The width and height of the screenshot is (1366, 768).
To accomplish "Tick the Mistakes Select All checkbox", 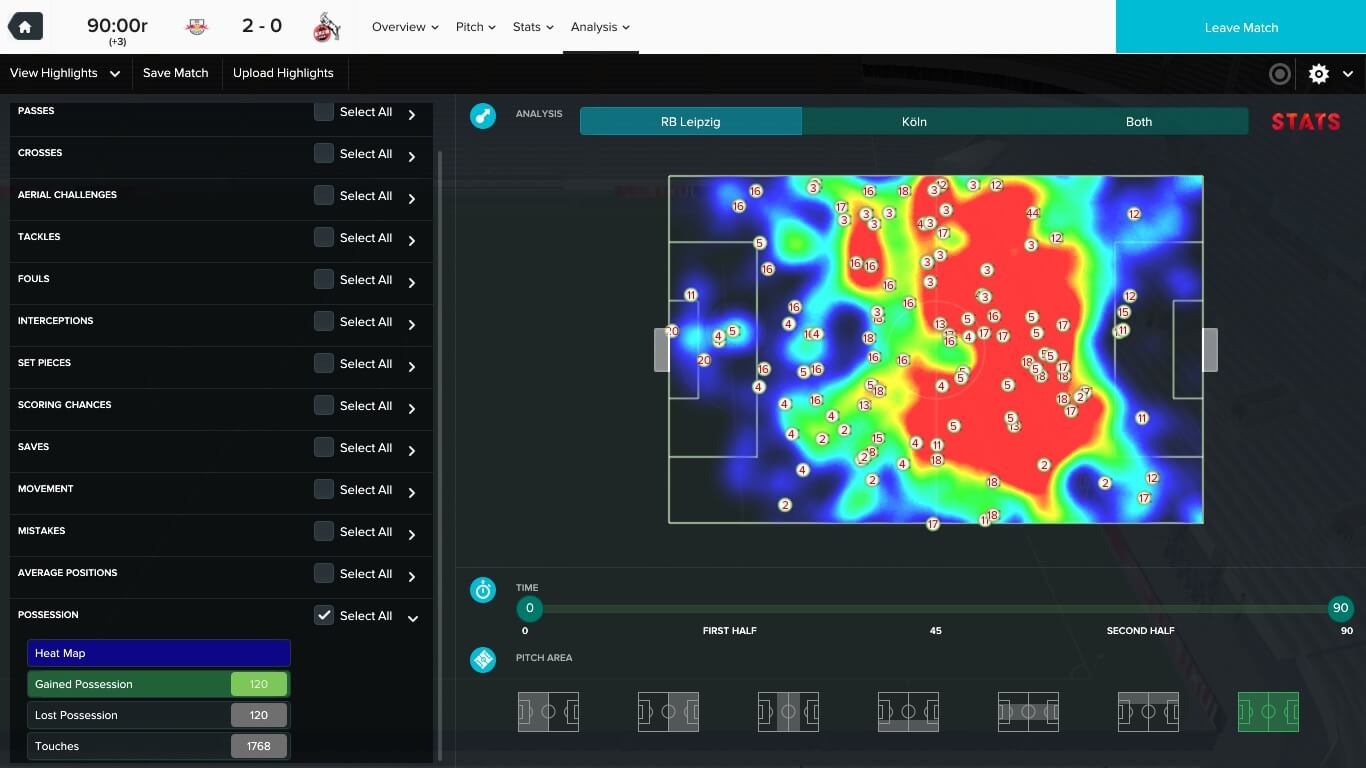I will (323, 532).
